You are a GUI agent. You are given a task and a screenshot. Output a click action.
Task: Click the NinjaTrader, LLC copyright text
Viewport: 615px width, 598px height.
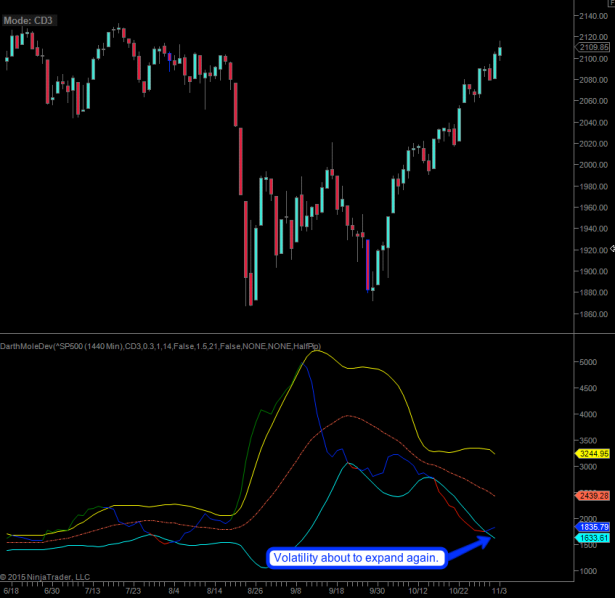pos(45,577)
